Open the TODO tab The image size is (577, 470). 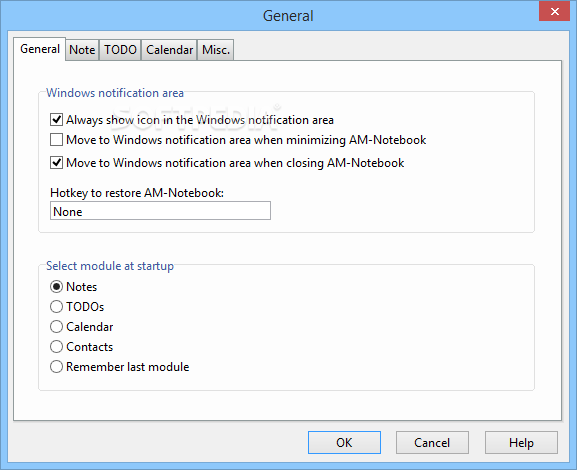[x=120, y=50]
